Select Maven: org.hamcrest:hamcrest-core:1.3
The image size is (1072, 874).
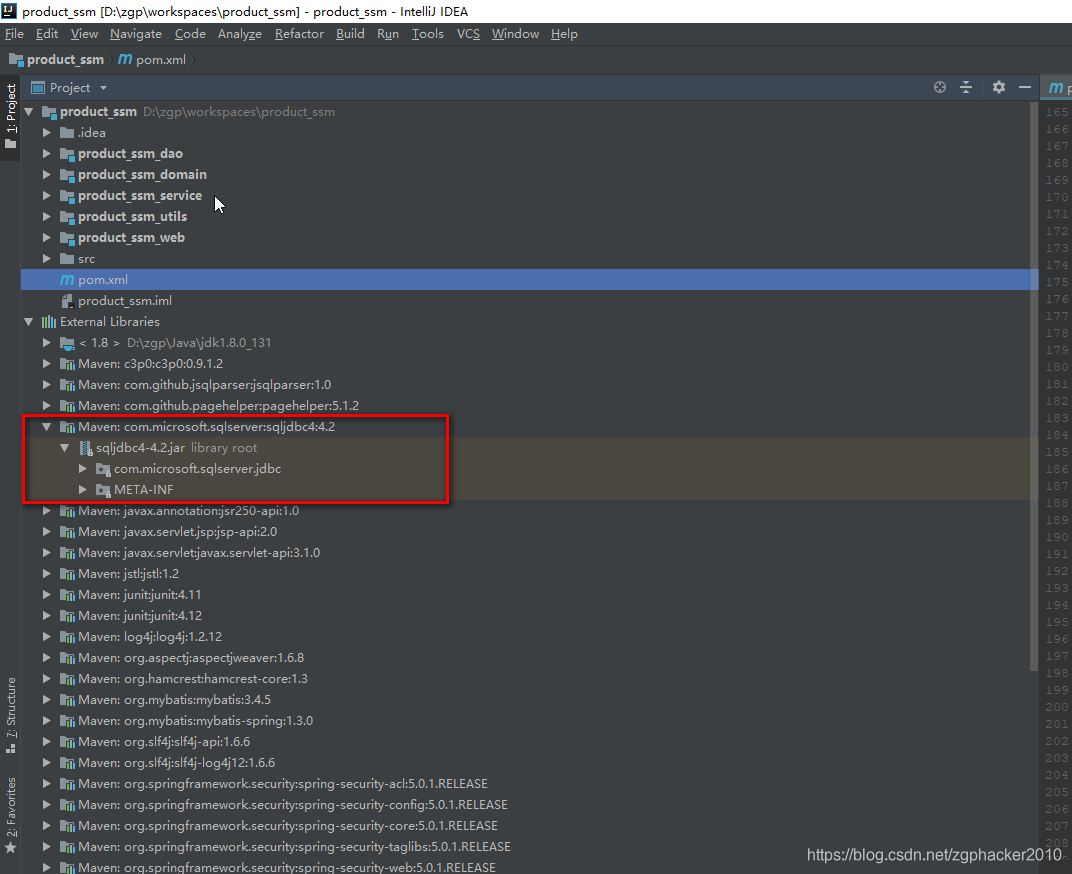tap(193, 679)
